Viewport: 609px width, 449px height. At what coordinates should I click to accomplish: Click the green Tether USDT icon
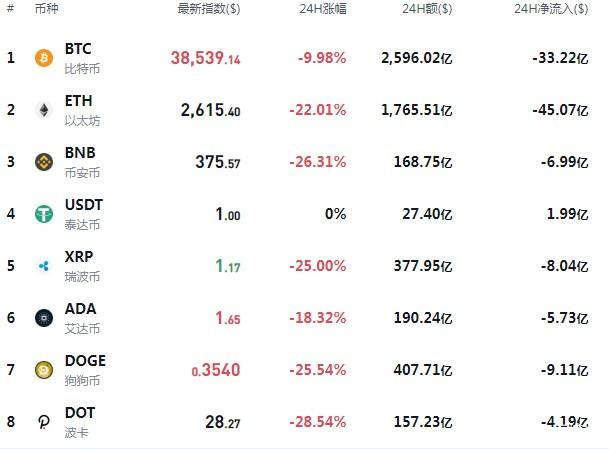[44, 214]
